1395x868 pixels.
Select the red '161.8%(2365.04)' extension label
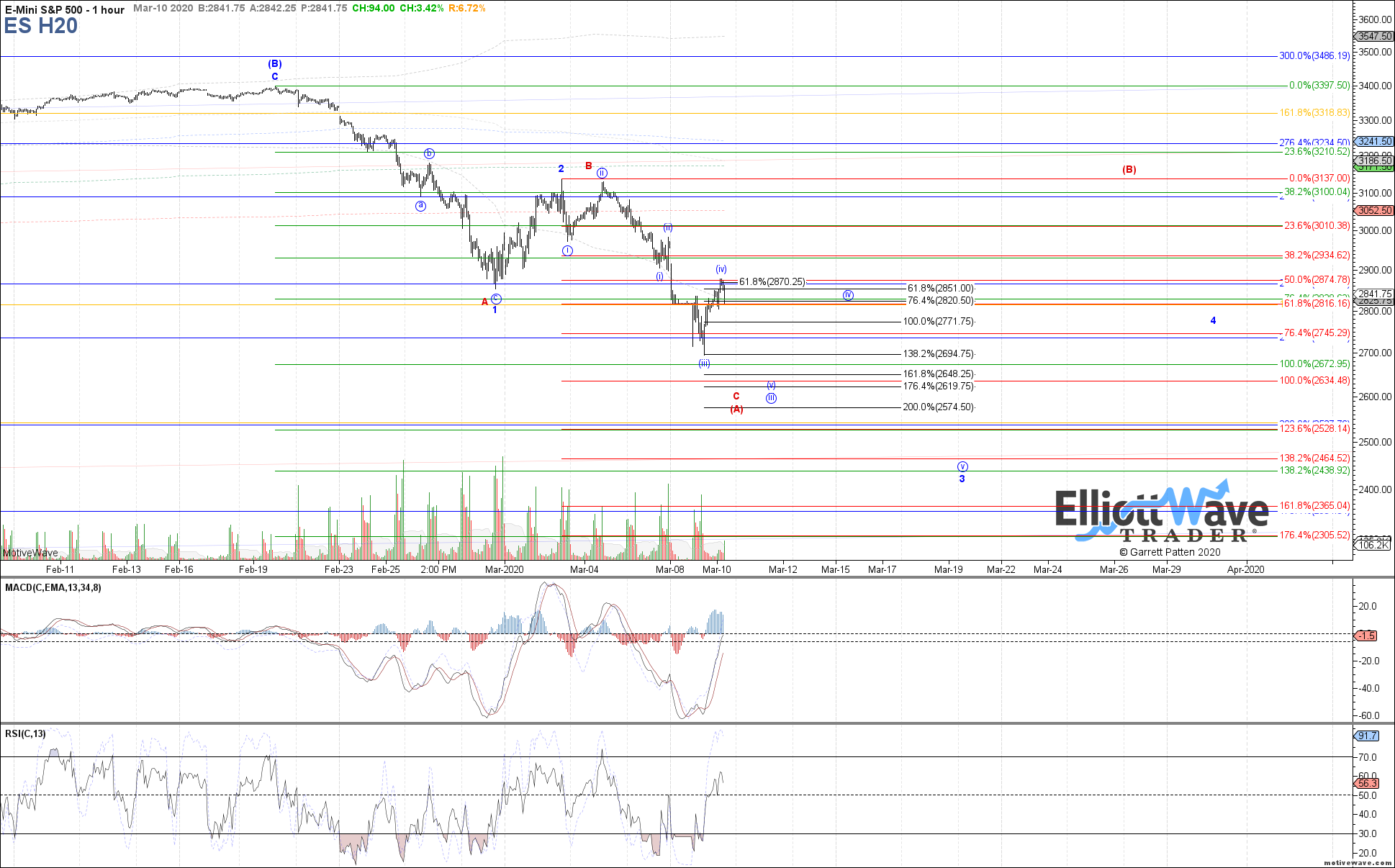click(1314, 506)
